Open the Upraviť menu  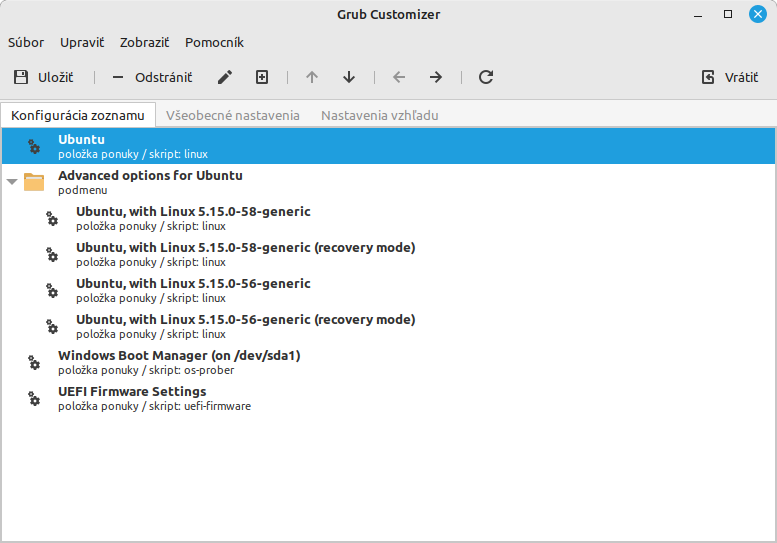coord(82,42)
